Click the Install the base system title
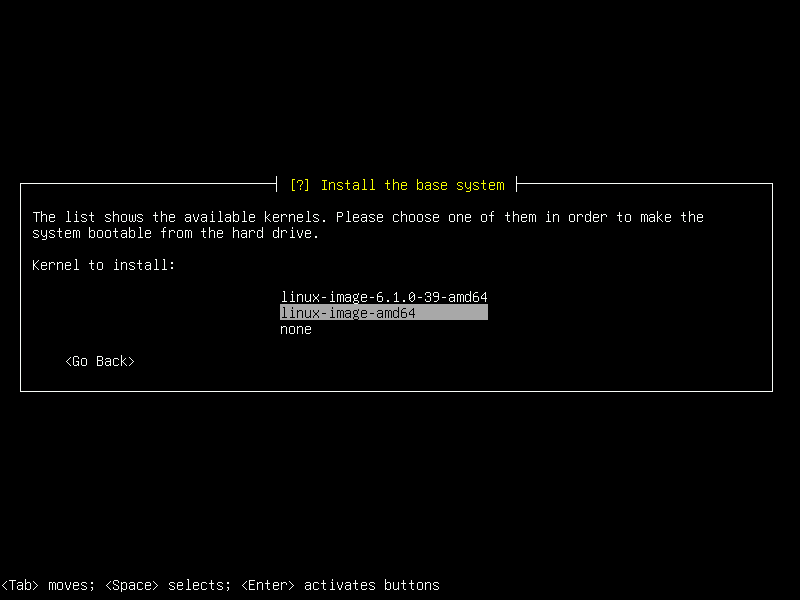Image resolution: width=800 pixels, height=600 pixels. coord(412,185)
